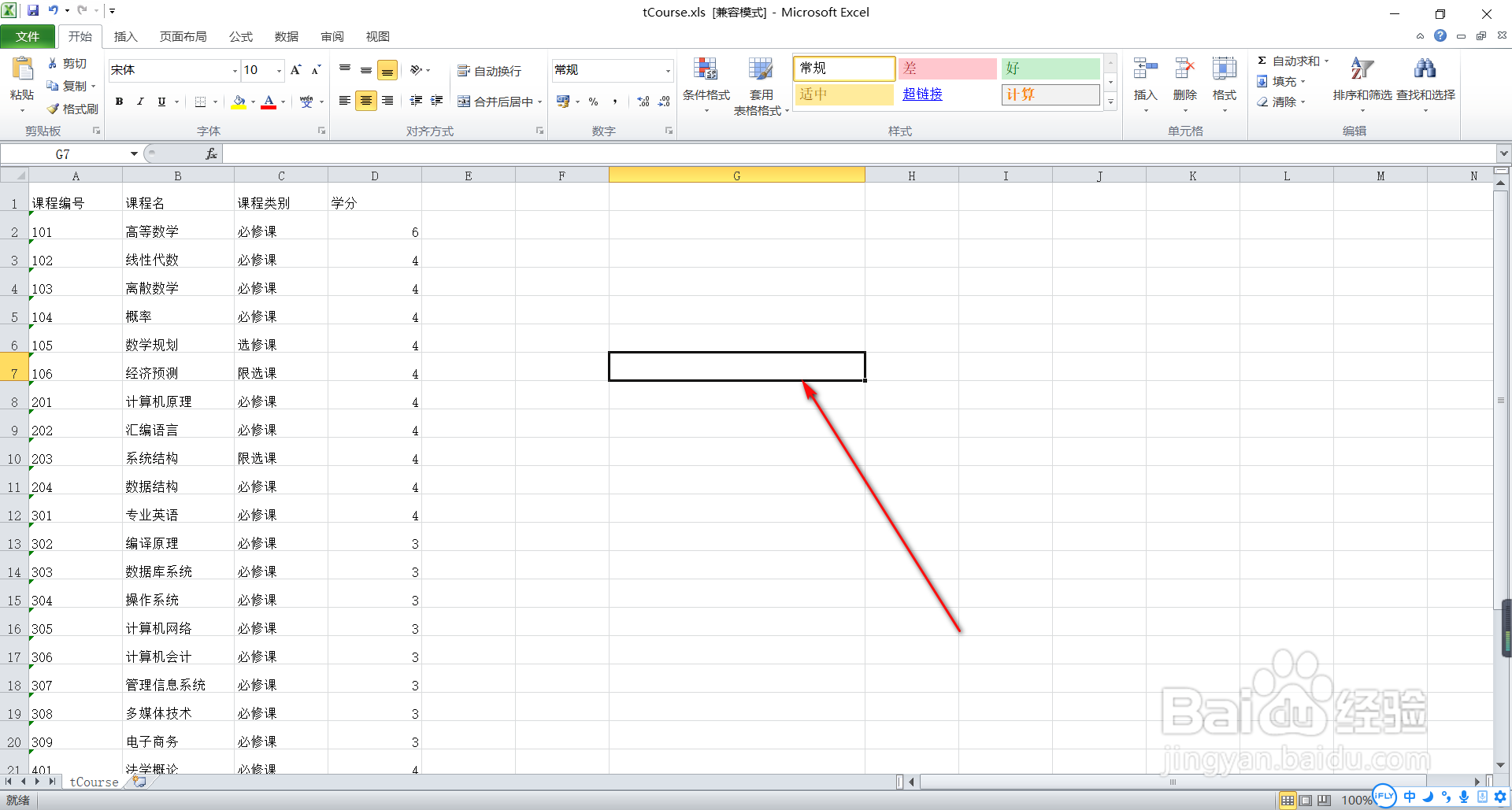1512x810 pixels.
Task: Open the font name dropdown (宋体)
Action: pyautogui.click(x=235, y=71)
